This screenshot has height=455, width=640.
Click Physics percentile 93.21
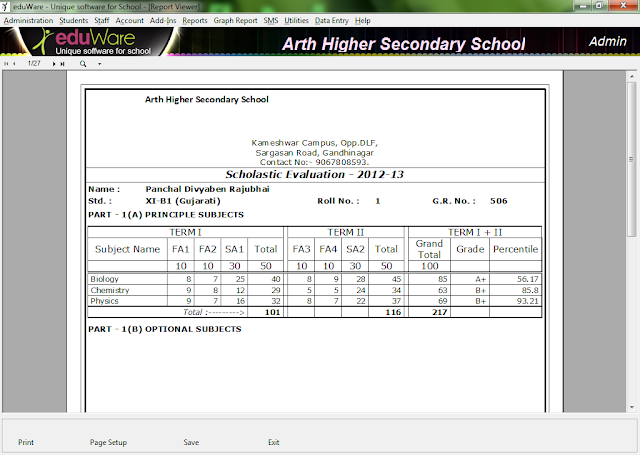528,301
